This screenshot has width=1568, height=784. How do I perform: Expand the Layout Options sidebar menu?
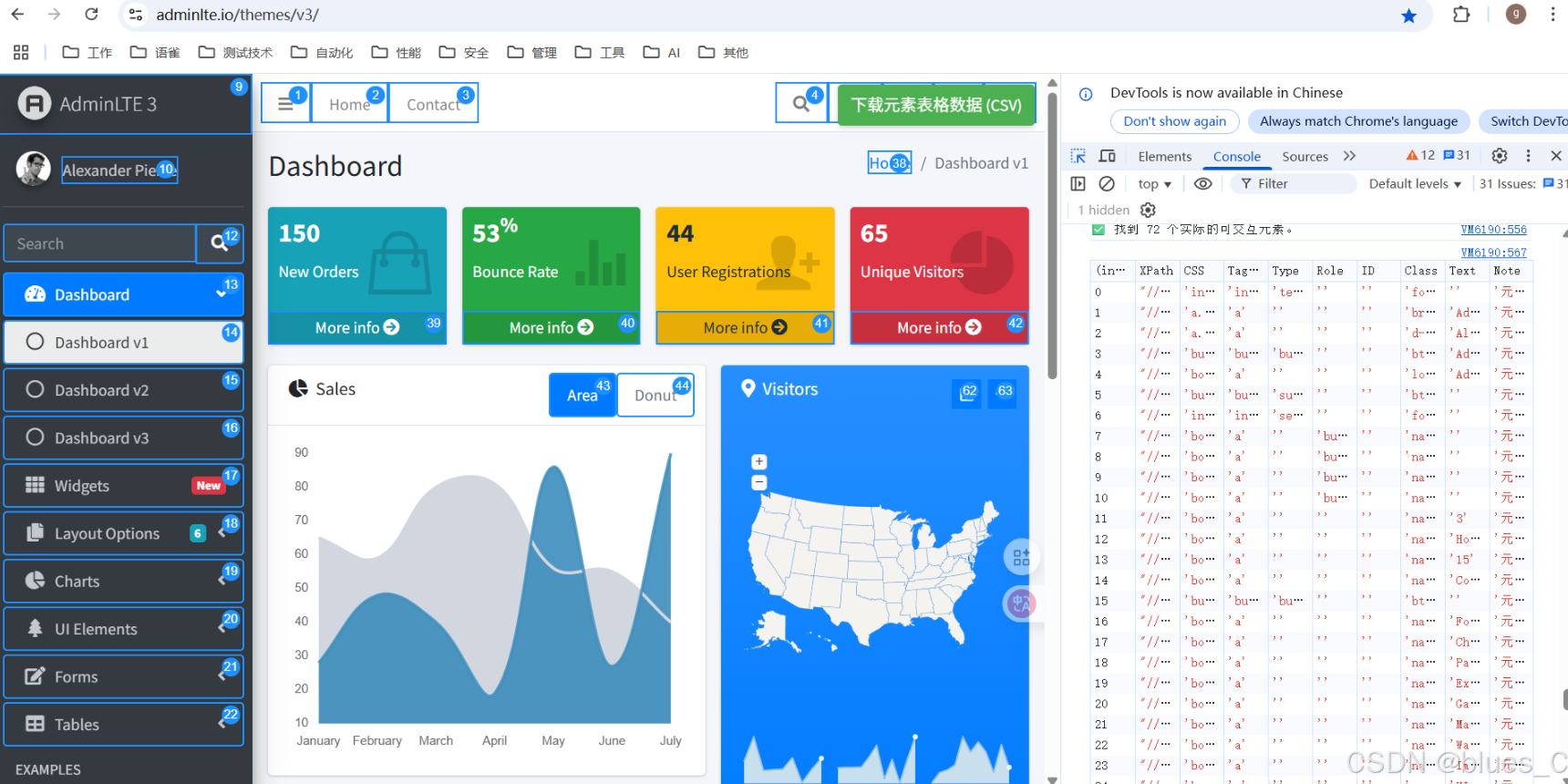click(124, 533)
